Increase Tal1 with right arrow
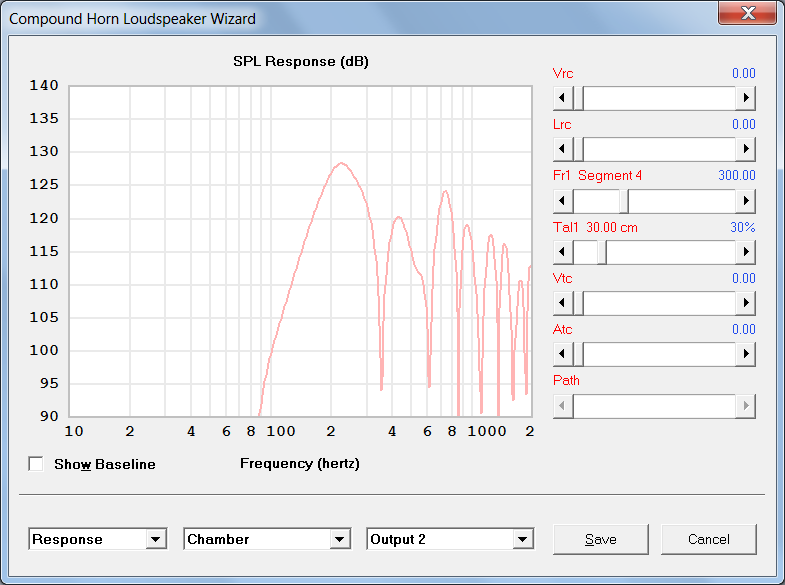This screenshot has width=785, height=585. pyautogui.click(x=745, y=252)
